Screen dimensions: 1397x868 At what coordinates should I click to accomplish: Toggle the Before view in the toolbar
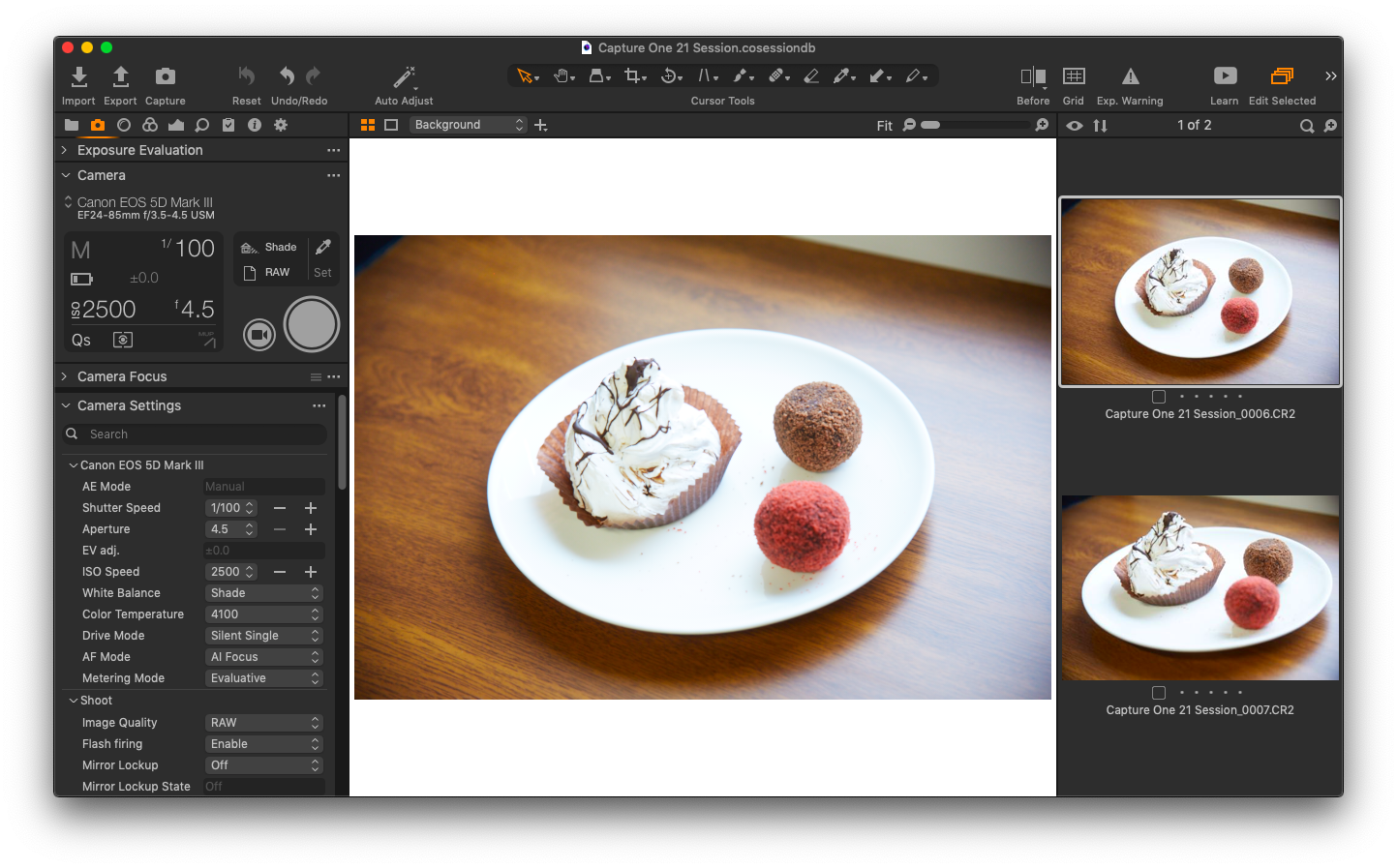click(1032, 75)
